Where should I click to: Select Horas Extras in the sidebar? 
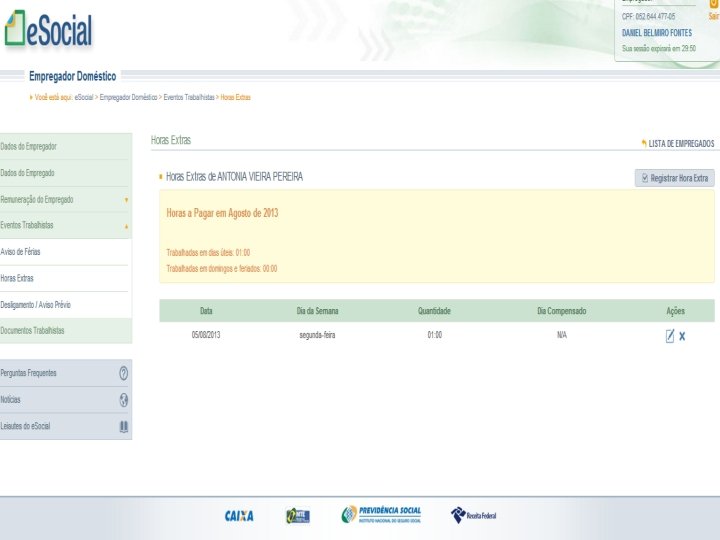point(66,278)
